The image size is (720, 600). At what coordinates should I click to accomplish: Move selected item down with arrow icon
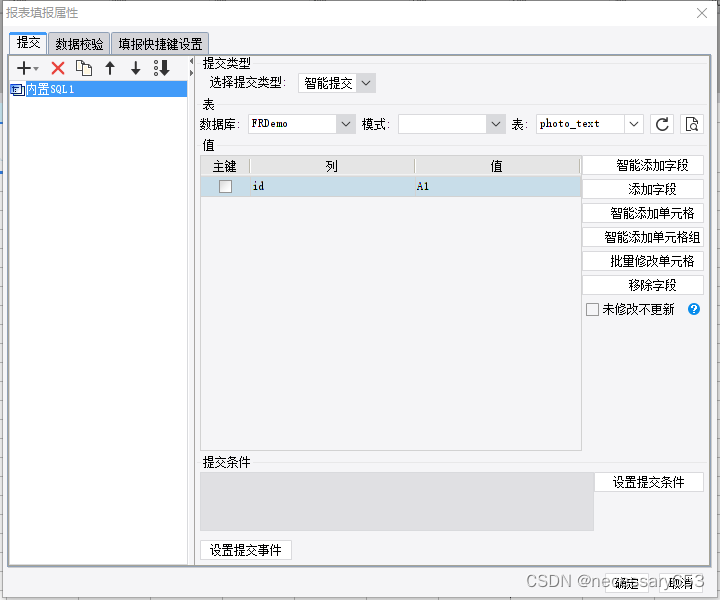point(135,68)
